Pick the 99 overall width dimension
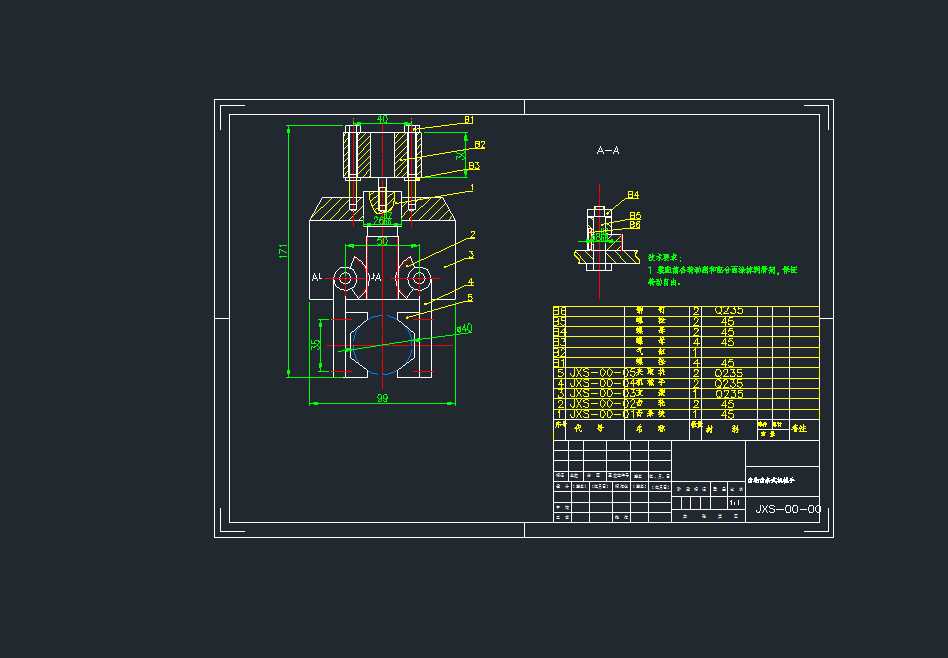The image size is (948, 658). (382, 398)
